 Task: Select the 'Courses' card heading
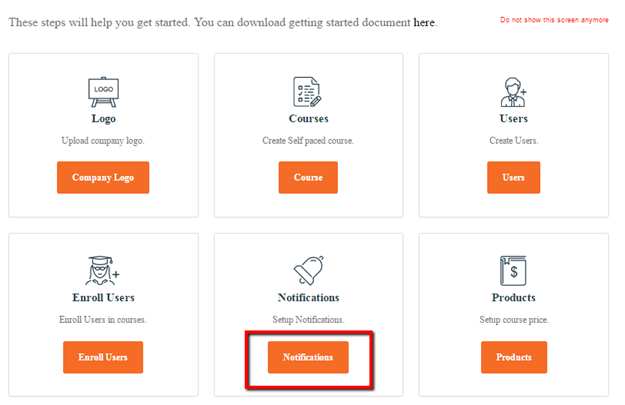pos(309,118)
